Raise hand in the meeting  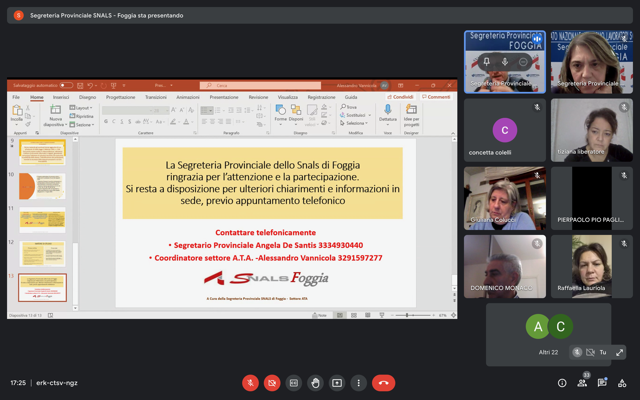315,383
